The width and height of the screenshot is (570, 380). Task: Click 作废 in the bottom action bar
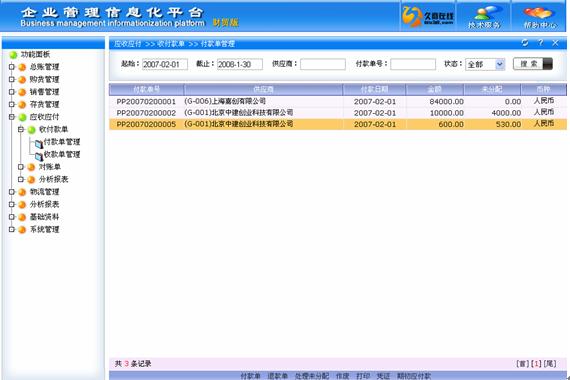(x=342, y=376)
